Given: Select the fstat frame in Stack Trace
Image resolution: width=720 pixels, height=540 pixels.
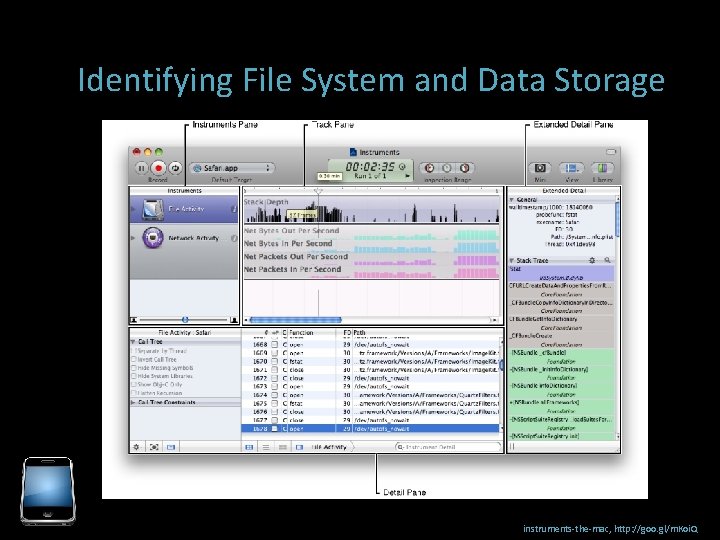Looking at the screenshot, I should click(x=561, y=273).
